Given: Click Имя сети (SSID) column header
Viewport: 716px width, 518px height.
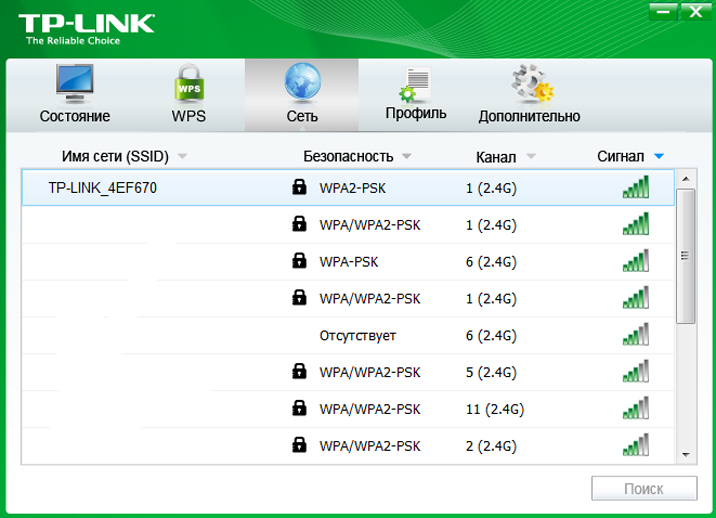Looking at the screenshot, I should tap(116, 157).
